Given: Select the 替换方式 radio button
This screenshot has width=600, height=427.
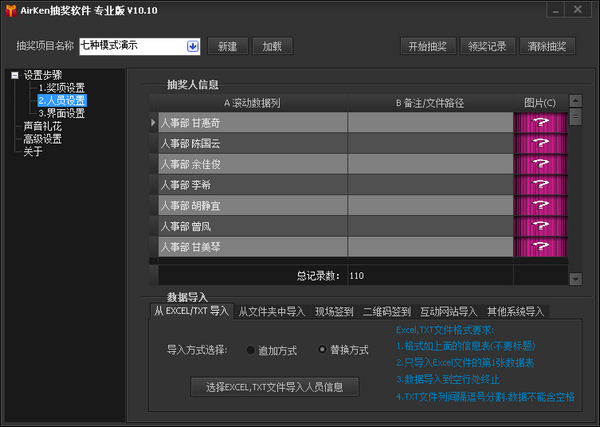Looking at the screenshot, I should 322,349.
